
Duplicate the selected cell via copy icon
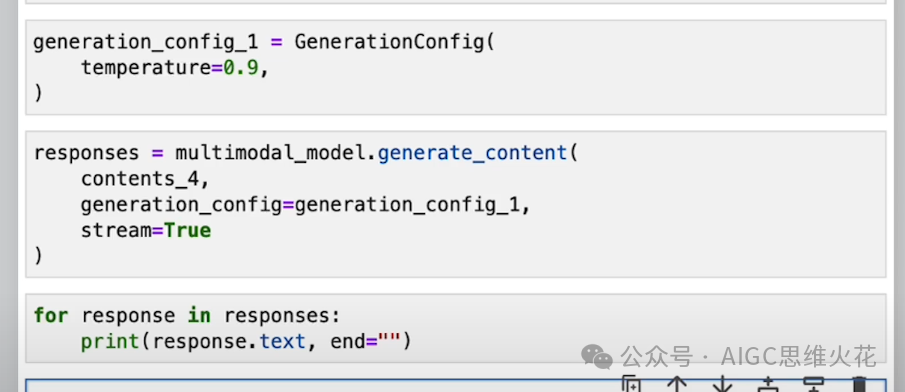coord(631,384)
